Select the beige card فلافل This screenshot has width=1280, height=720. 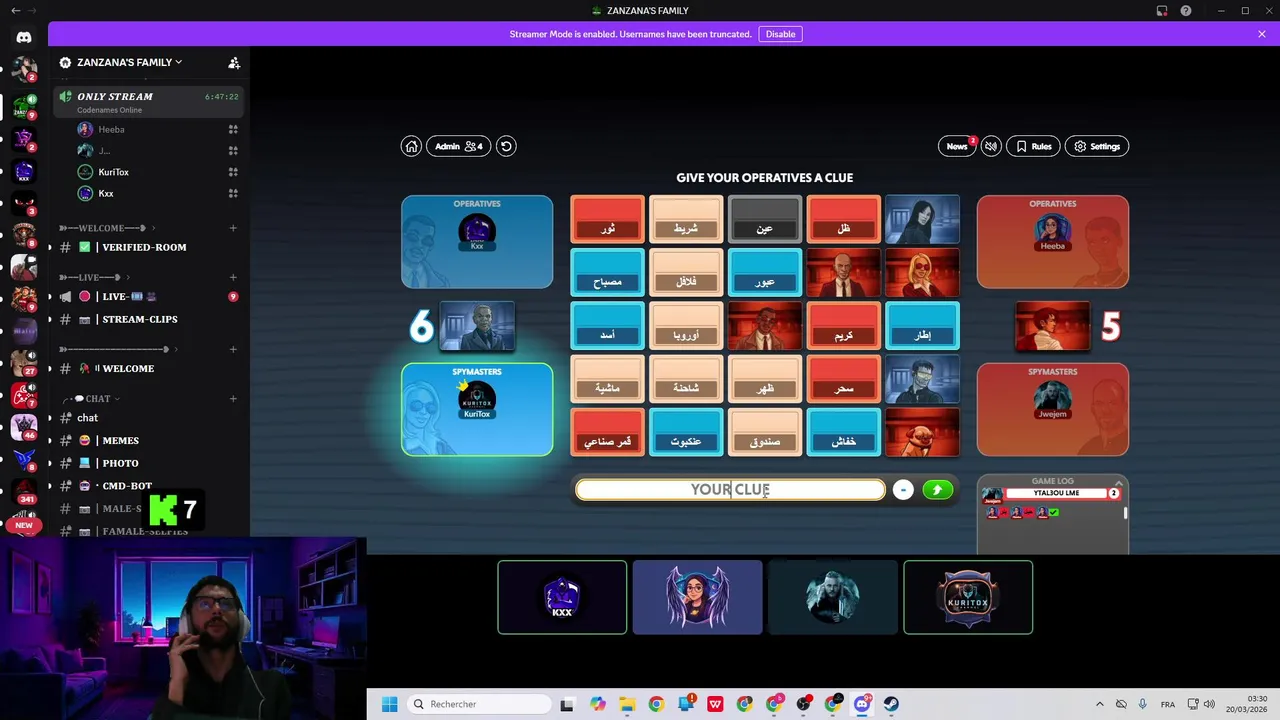686,273
